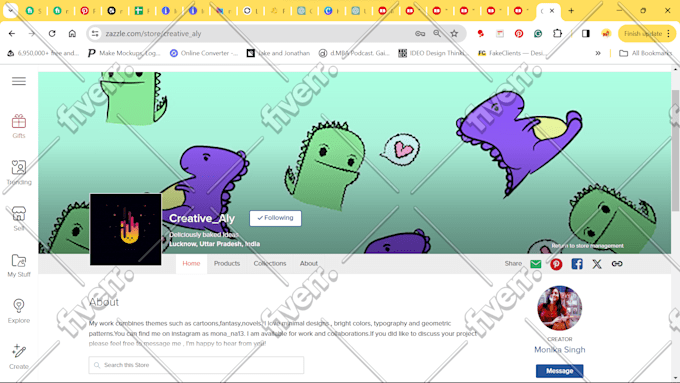Open d.MBA Podcast bookmark
The image size is (680, 383).
pos(355,53)
